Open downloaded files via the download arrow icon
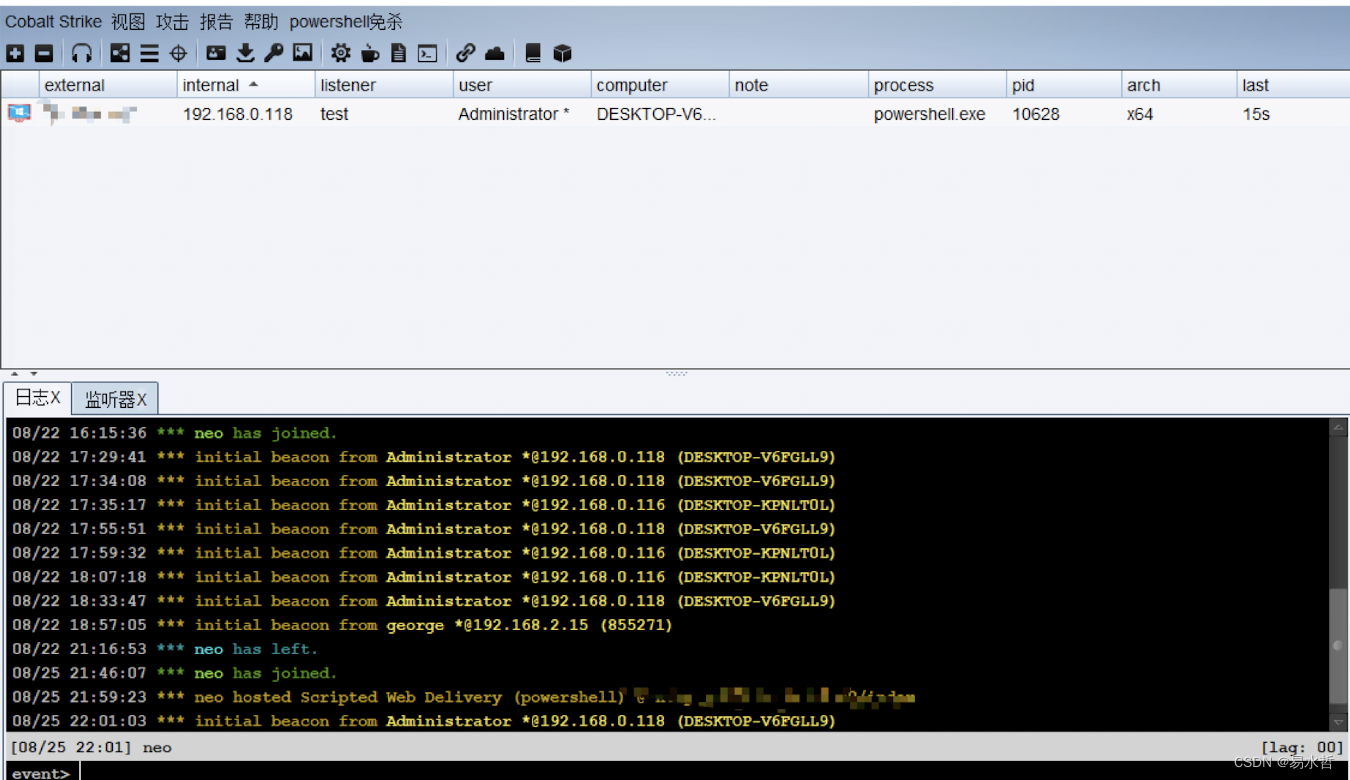 245,53
